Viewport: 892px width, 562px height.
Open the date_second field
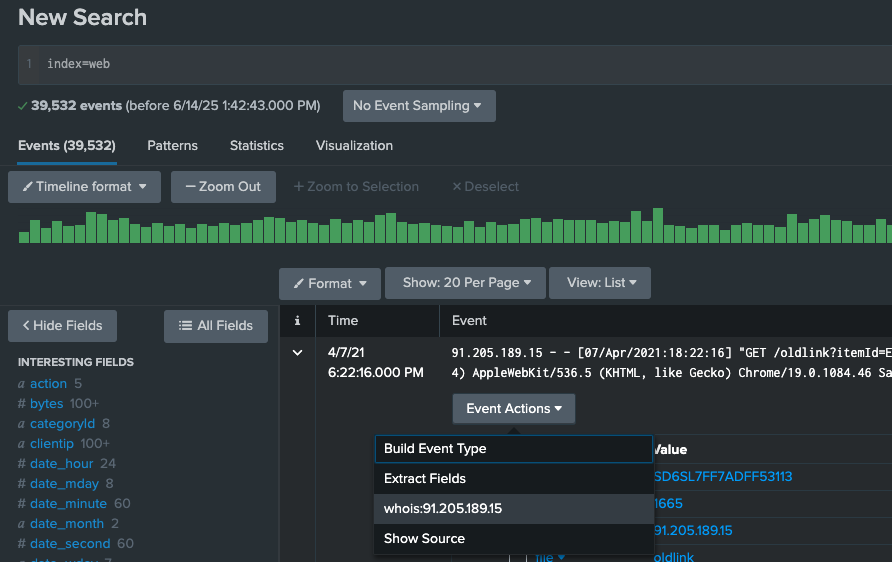[x=70, y=543]
